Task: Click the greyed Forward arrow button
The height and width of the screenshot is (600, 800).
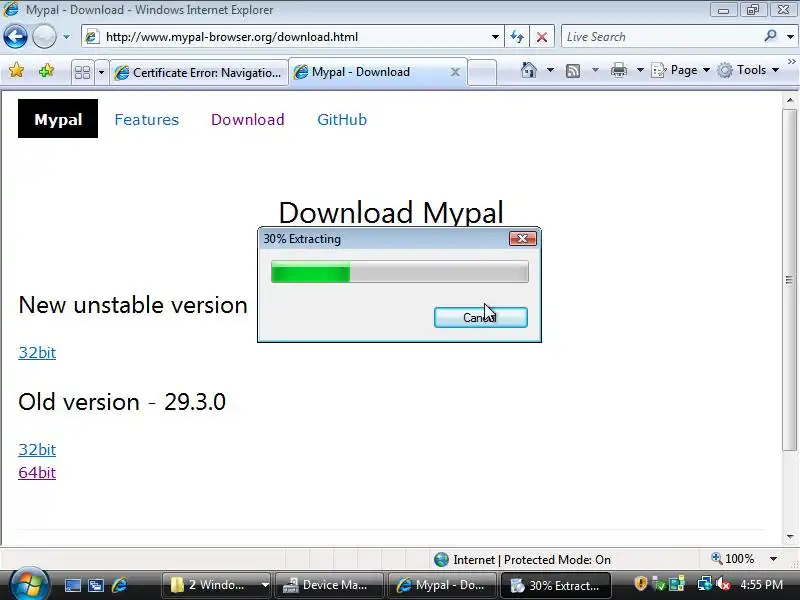Action: click(44, 37)
